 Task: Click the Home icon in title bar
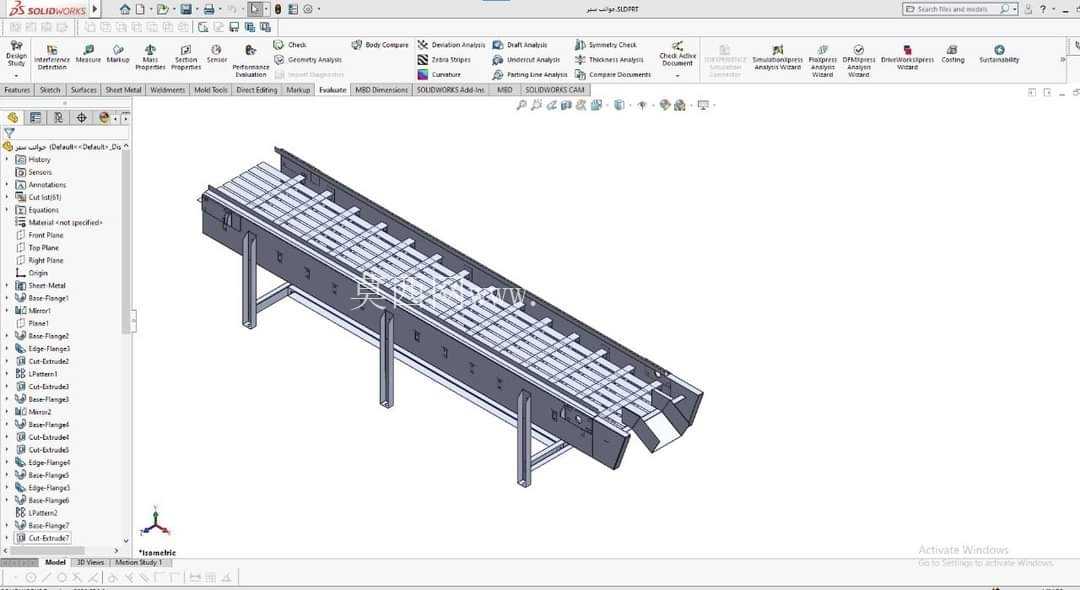pyautogui.click(x=124, y=9)
